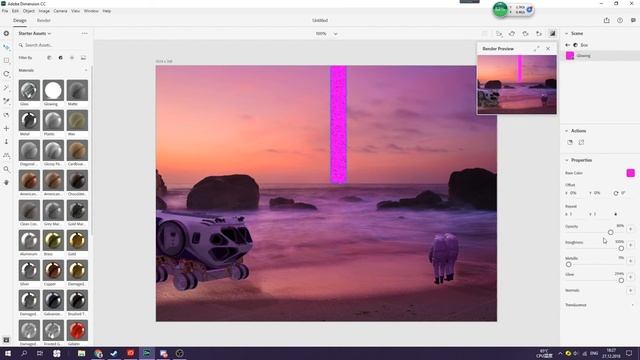Viewport: 640px width, 360px height.
Task: Toggle the Materials filter in Filter By
Action: [x=60, y=58]
